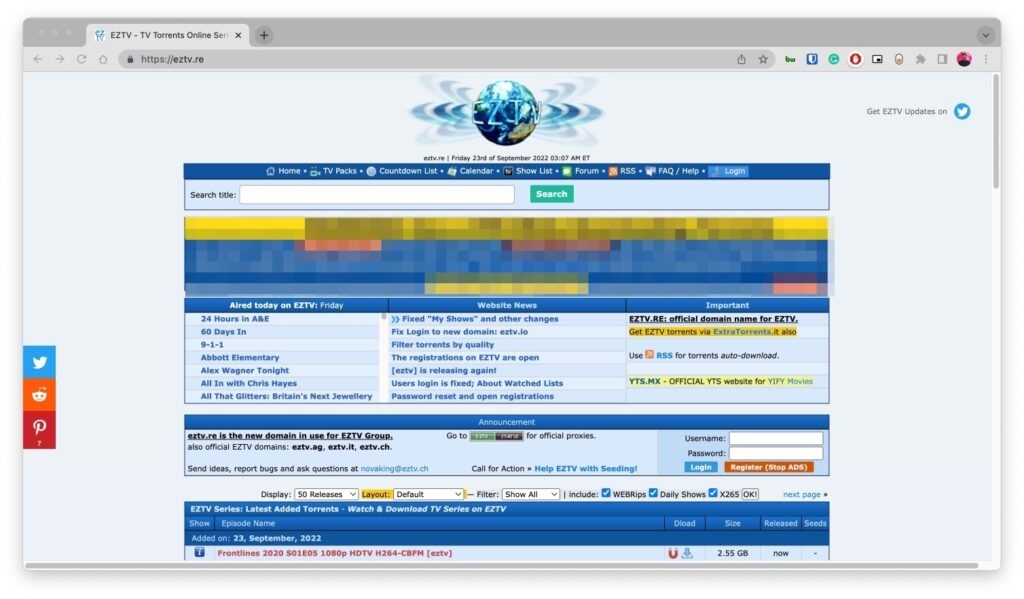Close the EZTV browser tab
The image size is (1024, 599).
click(238, 35)
